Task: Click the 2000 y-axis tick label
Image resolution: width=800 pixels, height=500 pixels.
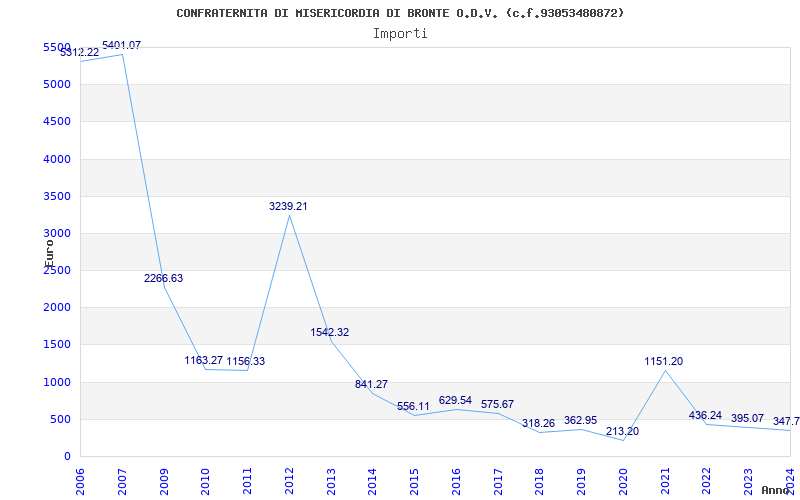Action: point(57,308)
